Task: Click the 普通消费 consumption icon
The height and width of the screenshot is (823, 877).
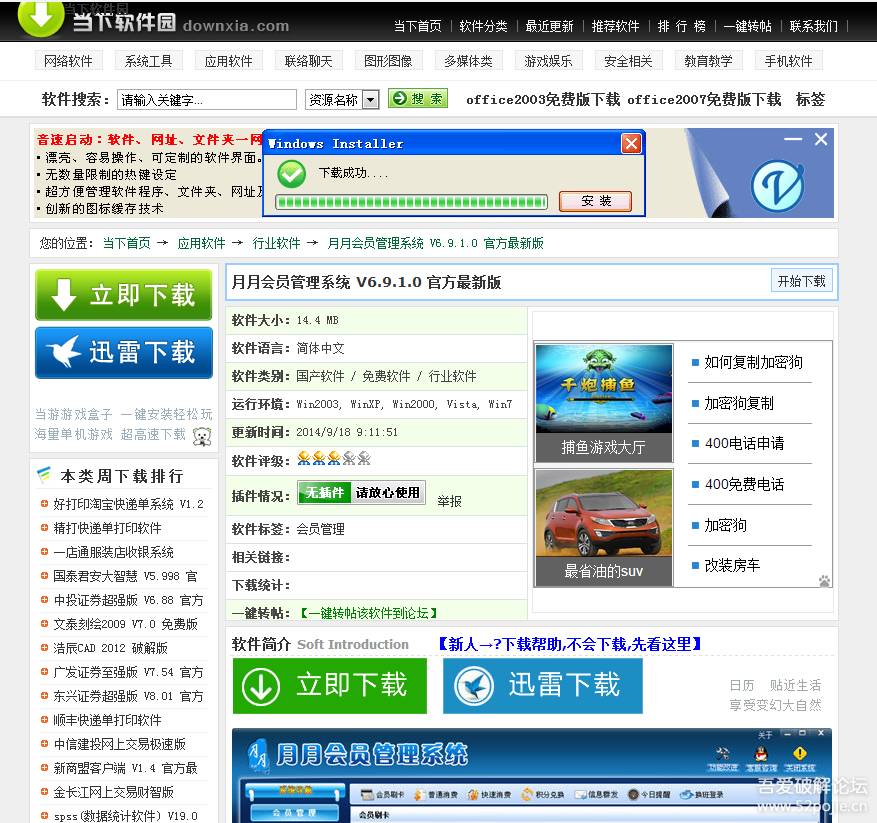Action: (417, 792)
